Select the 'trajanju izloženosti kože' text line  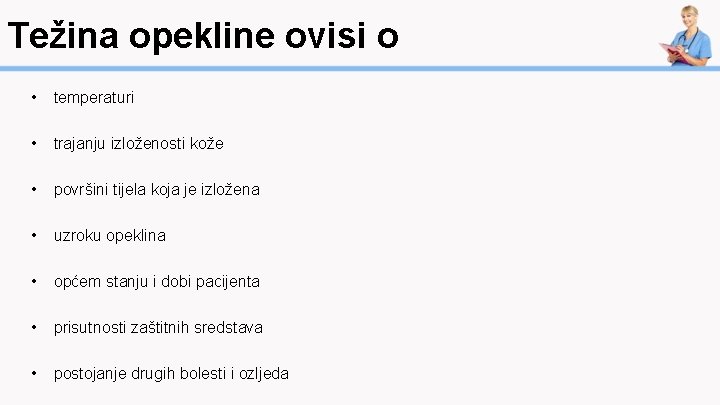point(138,144)
